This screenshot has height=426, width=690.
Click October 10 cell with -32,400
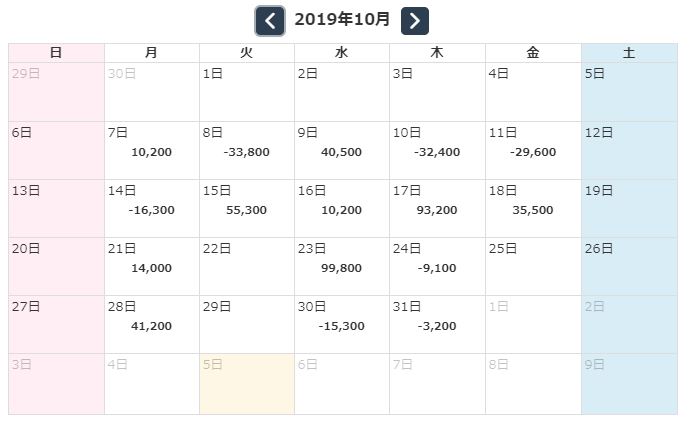tap(437, 151)
